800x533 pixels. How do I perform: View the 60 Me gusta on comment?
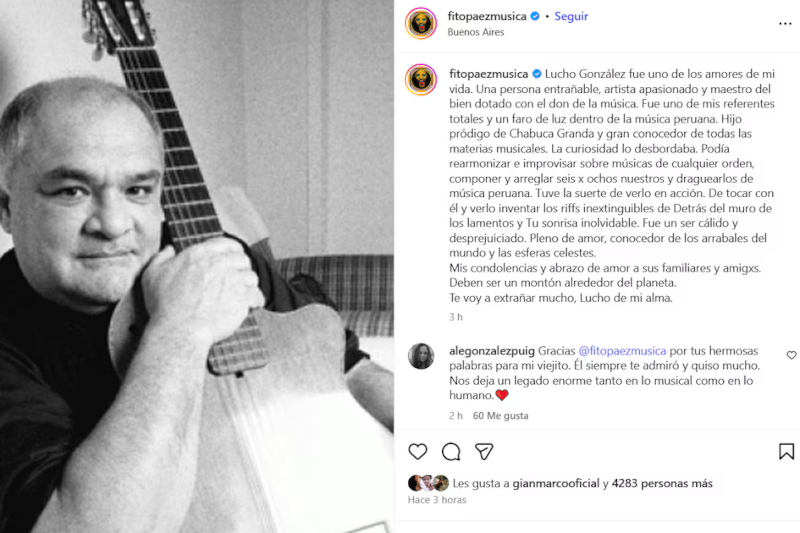coord(501,416)
